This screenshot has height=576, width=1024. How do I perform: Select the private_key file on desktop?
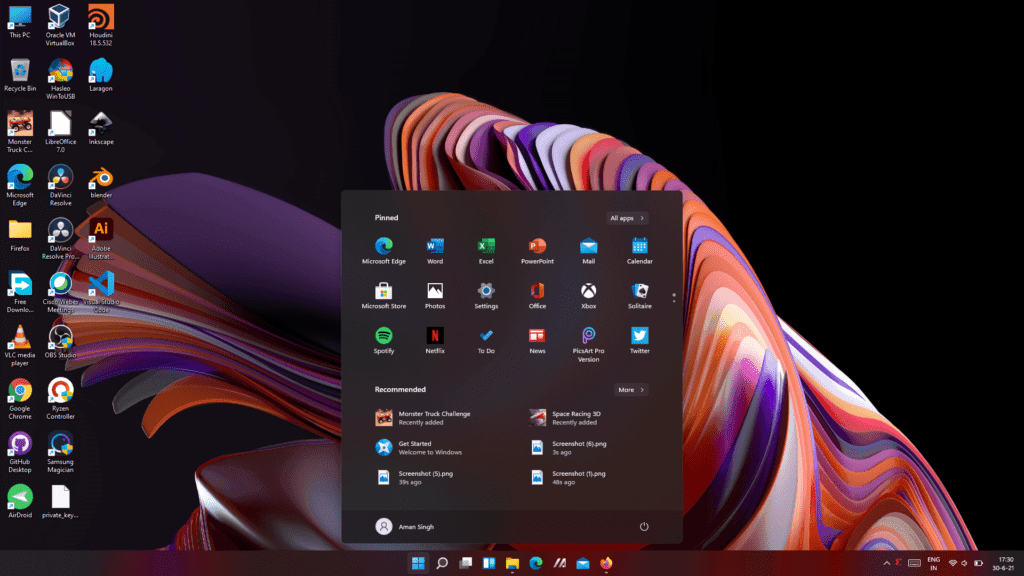[60, 502]
